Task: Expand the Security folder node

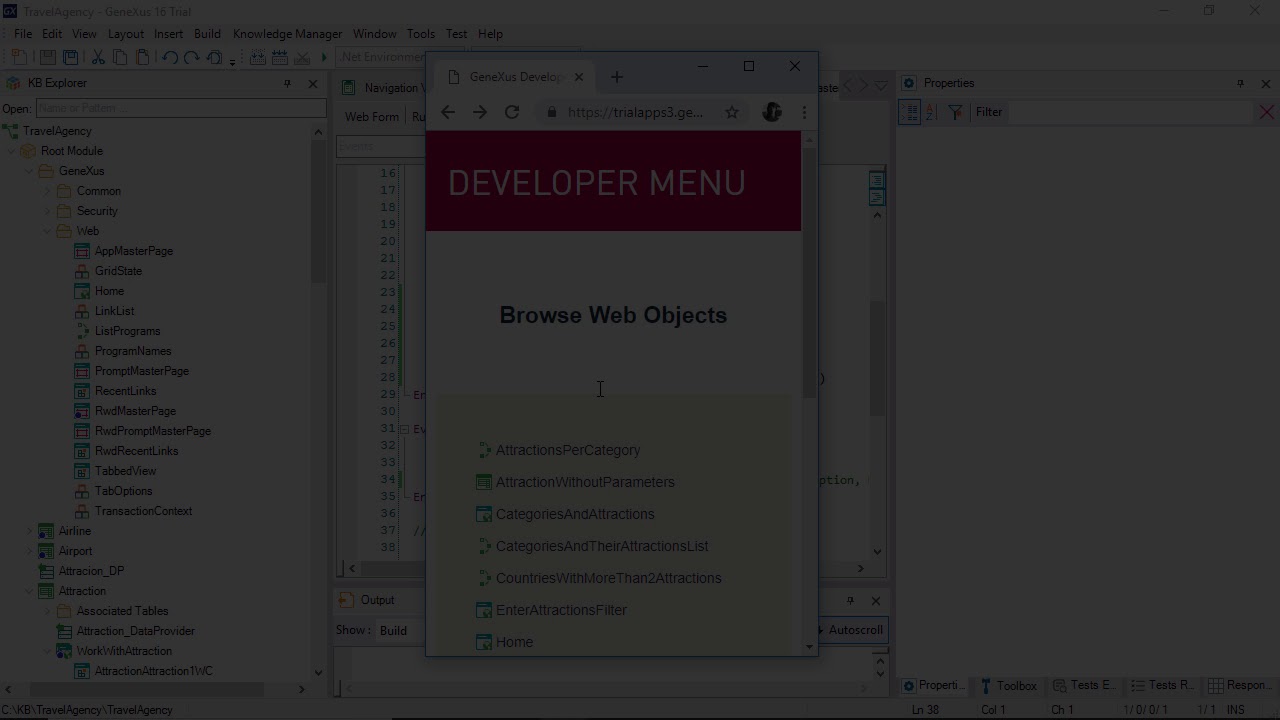Action: (x=47, y=211)
